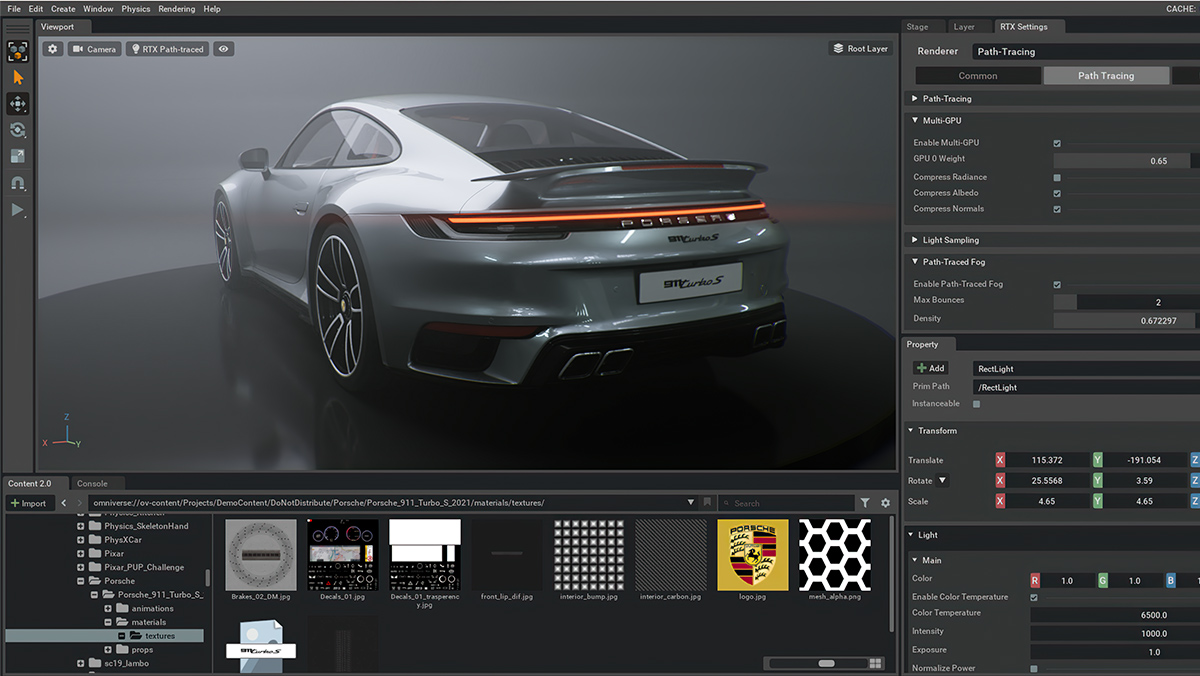
Task: Open the viewport settings gear icon
Action: coord(52,48)
